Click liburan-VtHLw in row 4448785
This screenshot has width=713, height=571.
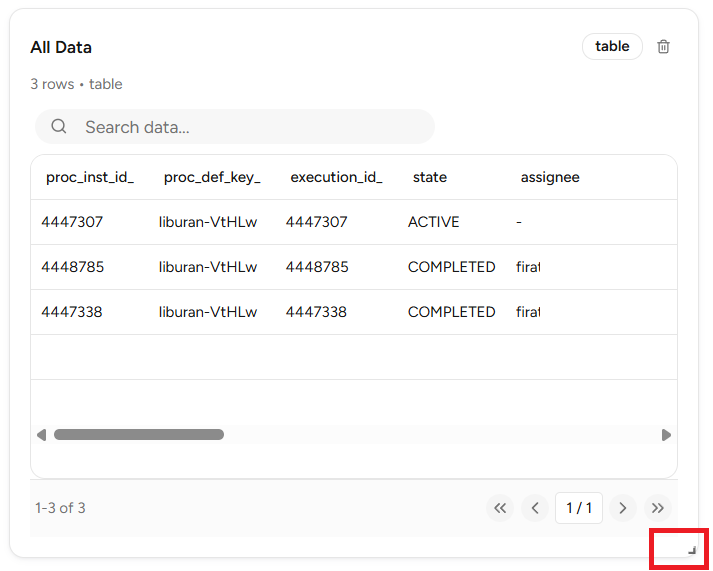click(208, 267)
